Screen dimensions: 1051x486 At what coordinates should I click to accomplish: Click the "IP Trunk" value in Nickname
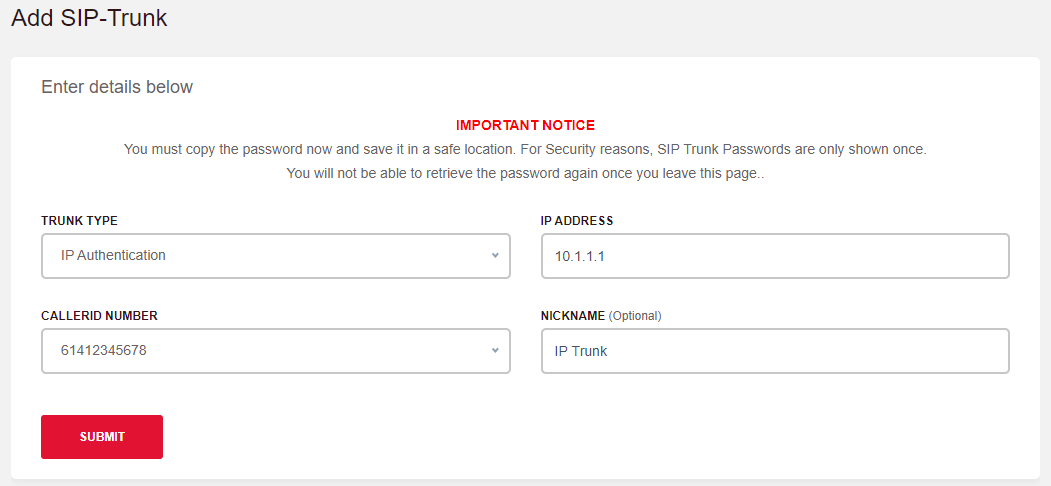pyautogui.click(x=581, y=351)
